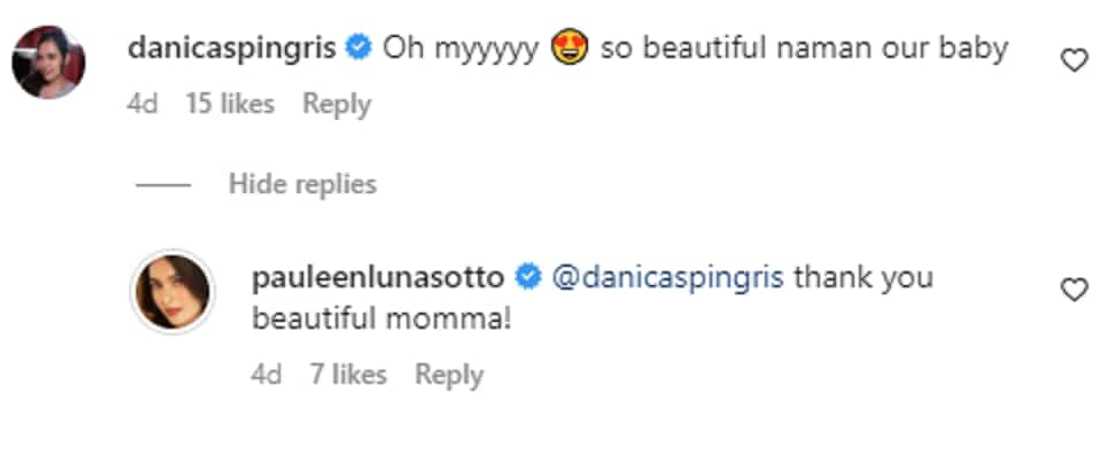Like pauleenlunasotto's reply with the heart
Viewport: 1120px width, 450px height.
tap(1074, 290)
